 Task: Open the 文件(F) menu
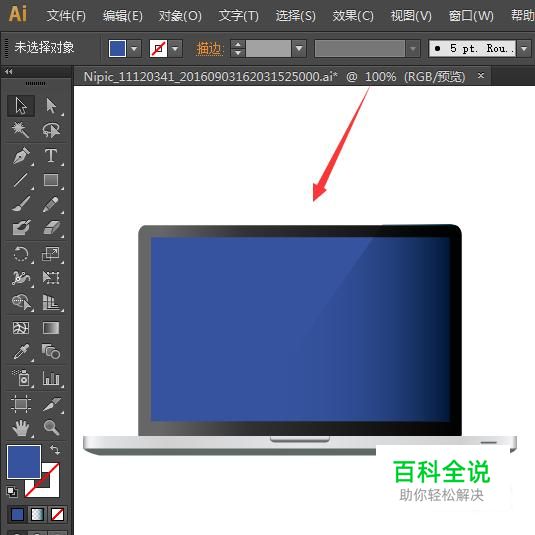[x=66, y=16]
